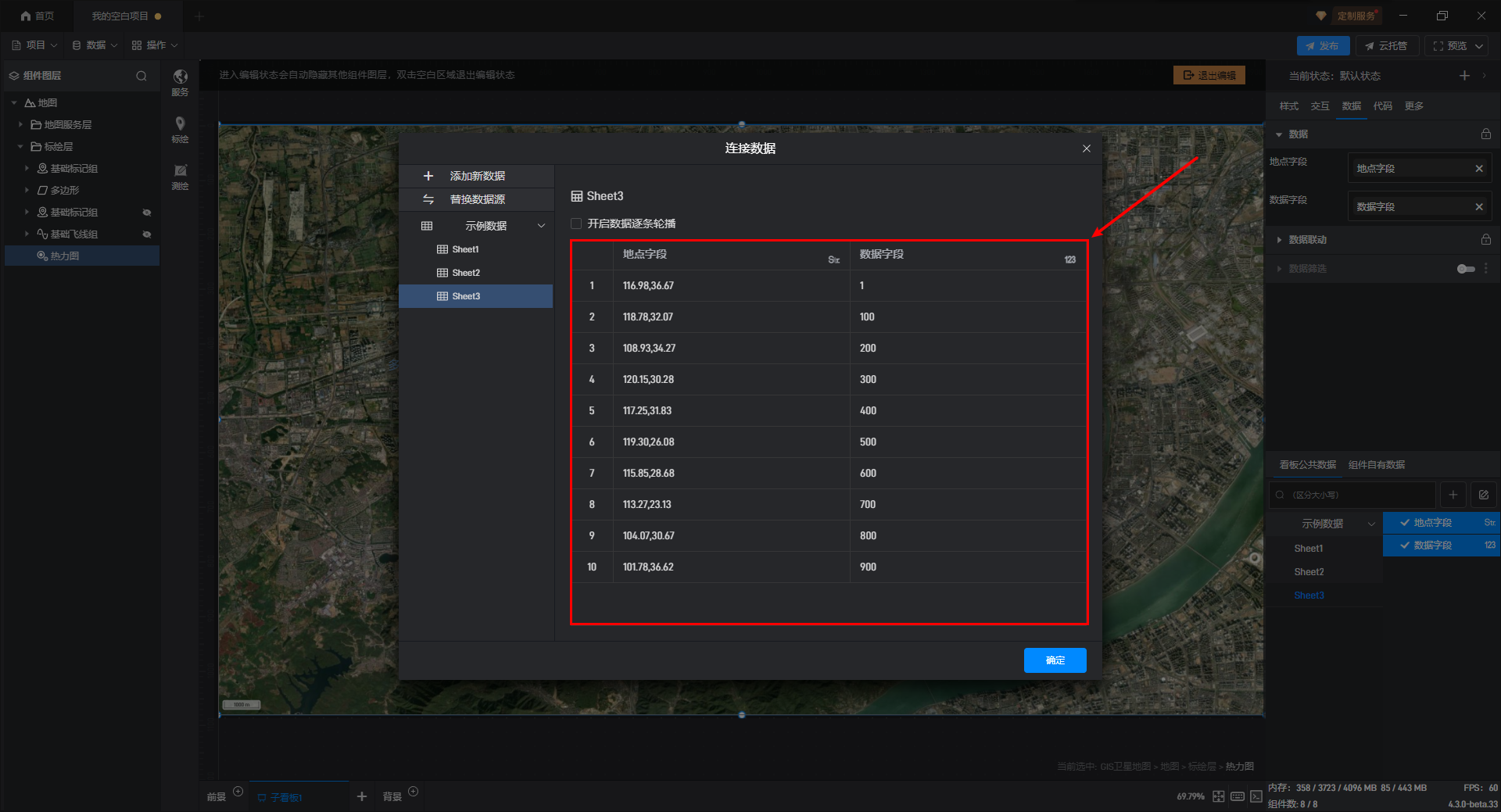Click 退出编辑 button
1501x812 pixels.
click(x=1209, y=75)
